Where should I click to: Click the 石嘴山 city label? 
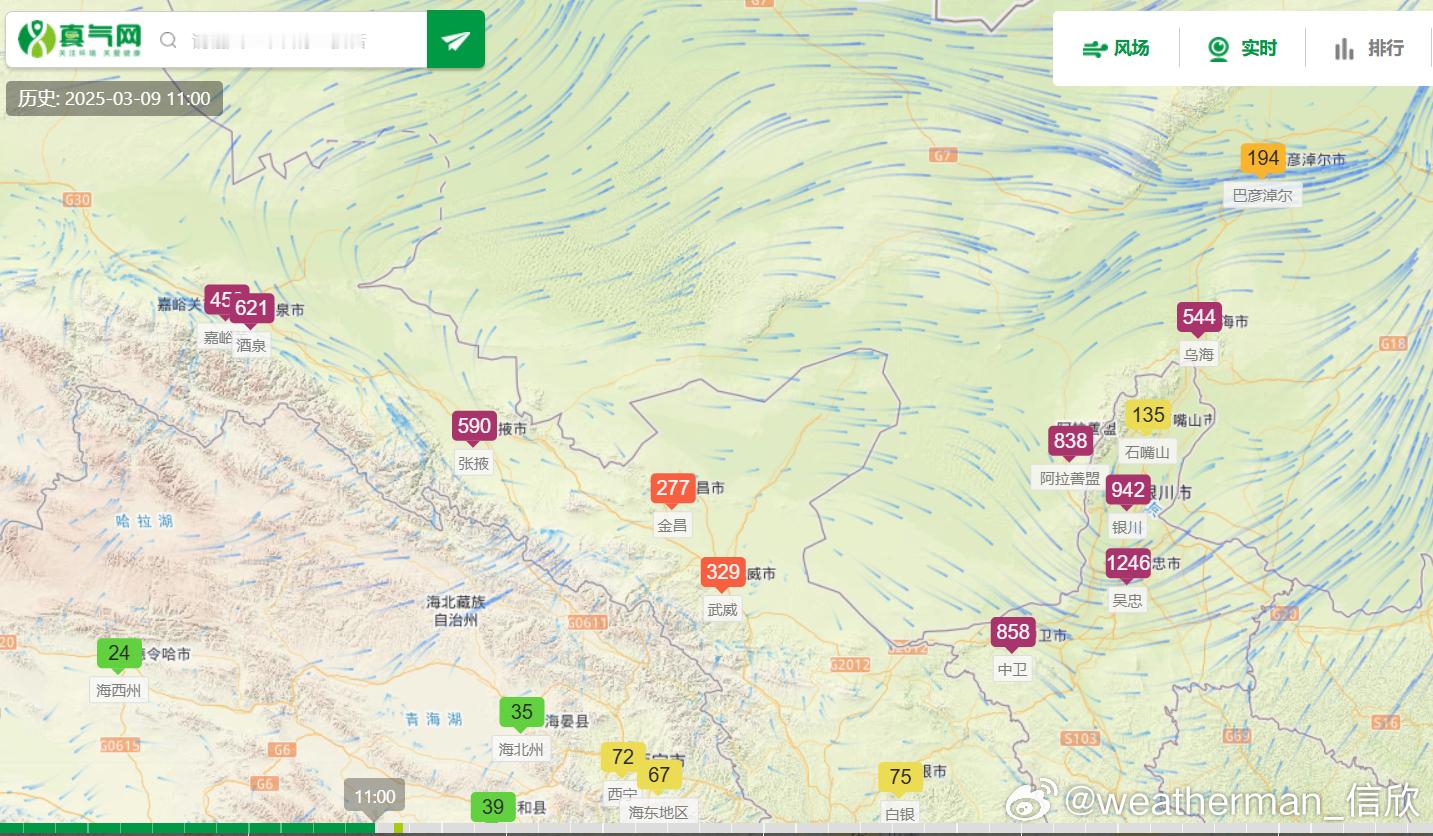[x=1148, y=452]
